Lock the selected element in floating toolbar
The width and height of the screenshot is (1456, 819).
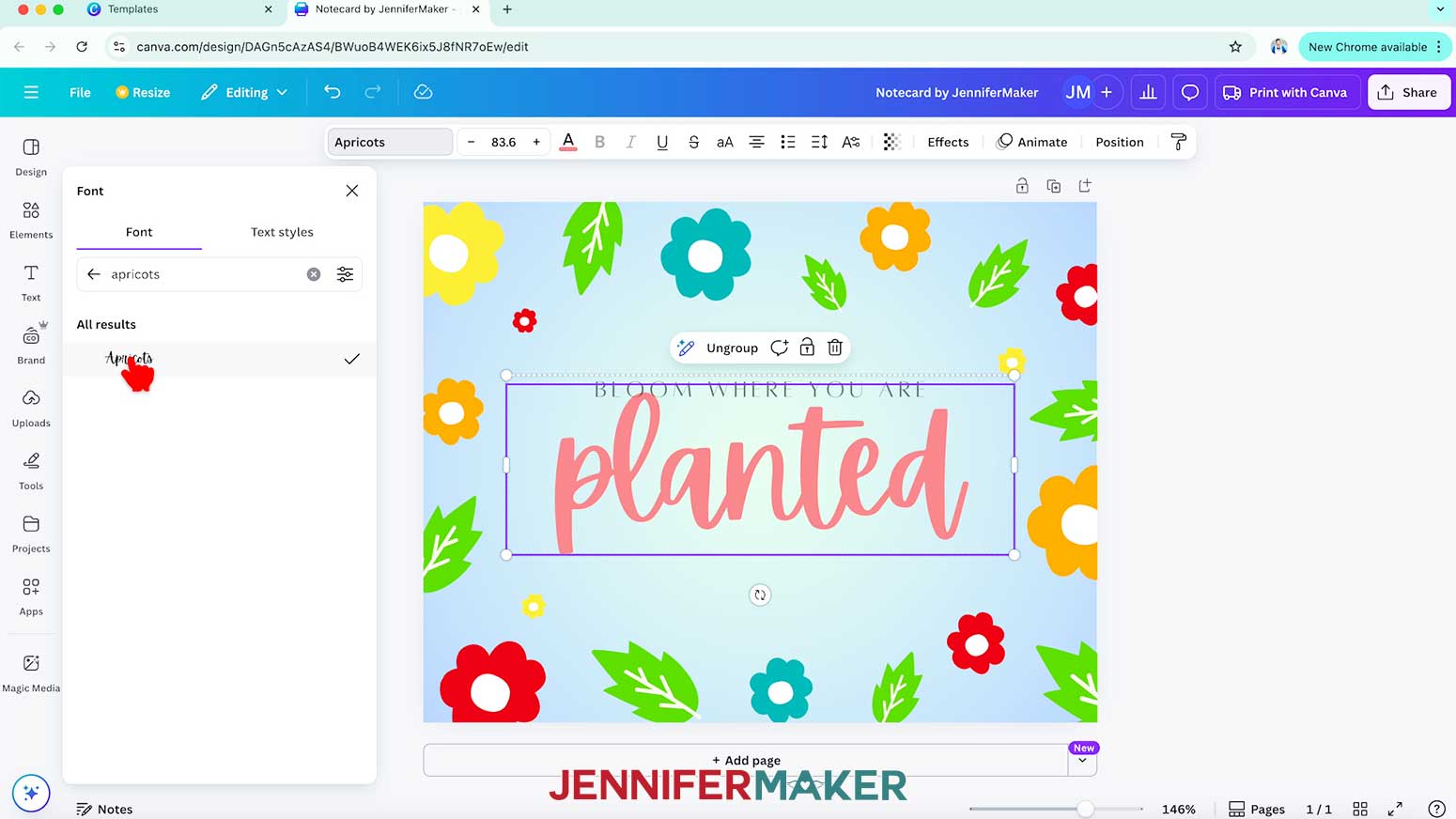[807, 348]
